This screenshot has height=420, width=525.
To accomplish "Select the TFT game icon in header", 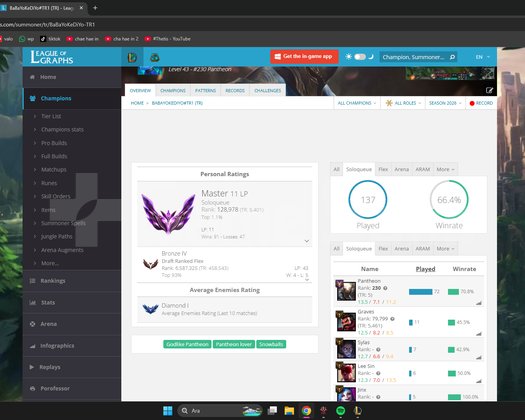I will tap(154, 58).
